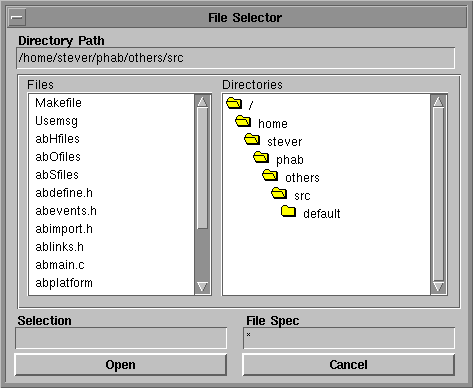This screenshot has width=473, height=388.
Task: Select Makefile in the Files list
Action: coord(58,103)
